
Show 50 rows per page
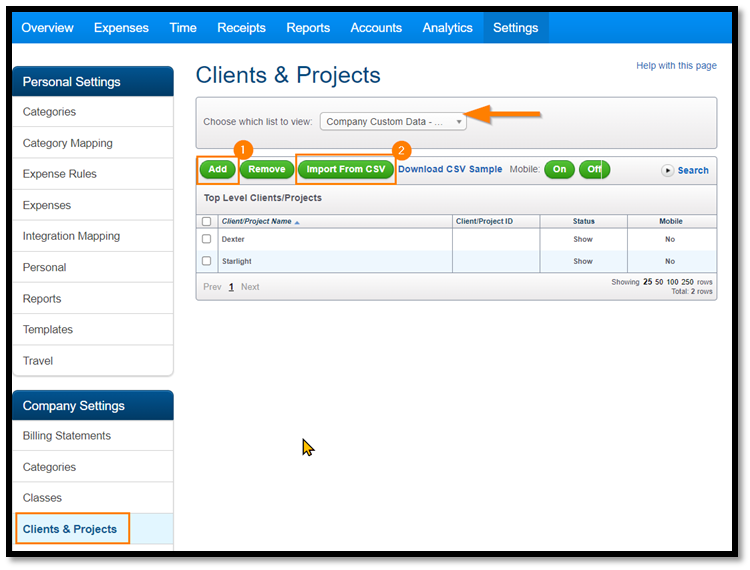659,282
